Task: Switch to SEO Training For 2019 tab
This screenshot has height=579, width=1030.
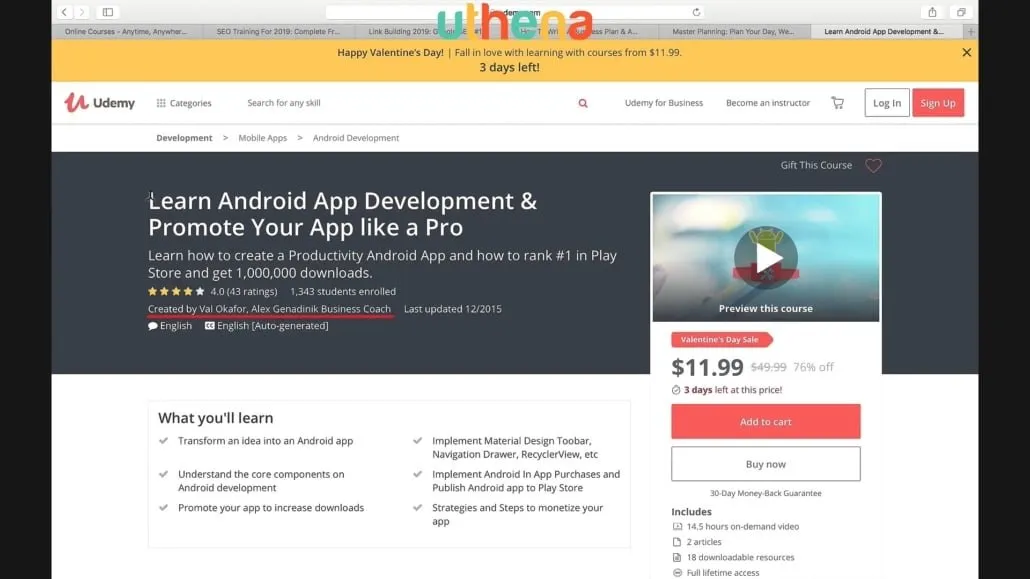Action: 278,31
